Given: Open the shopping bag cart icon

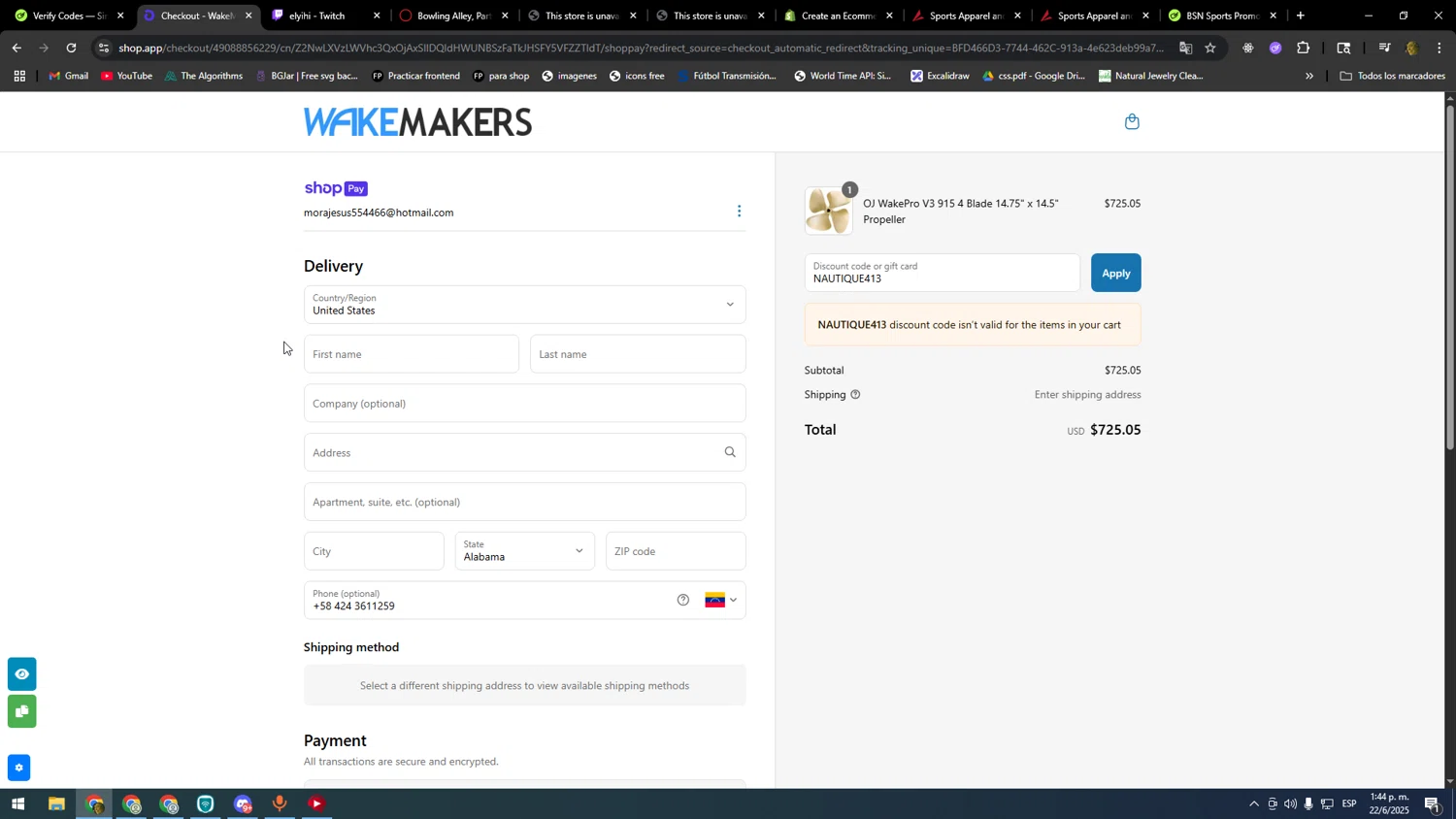Looking at the screenshot, I should pyautogui.click(x=1132, y=121).
